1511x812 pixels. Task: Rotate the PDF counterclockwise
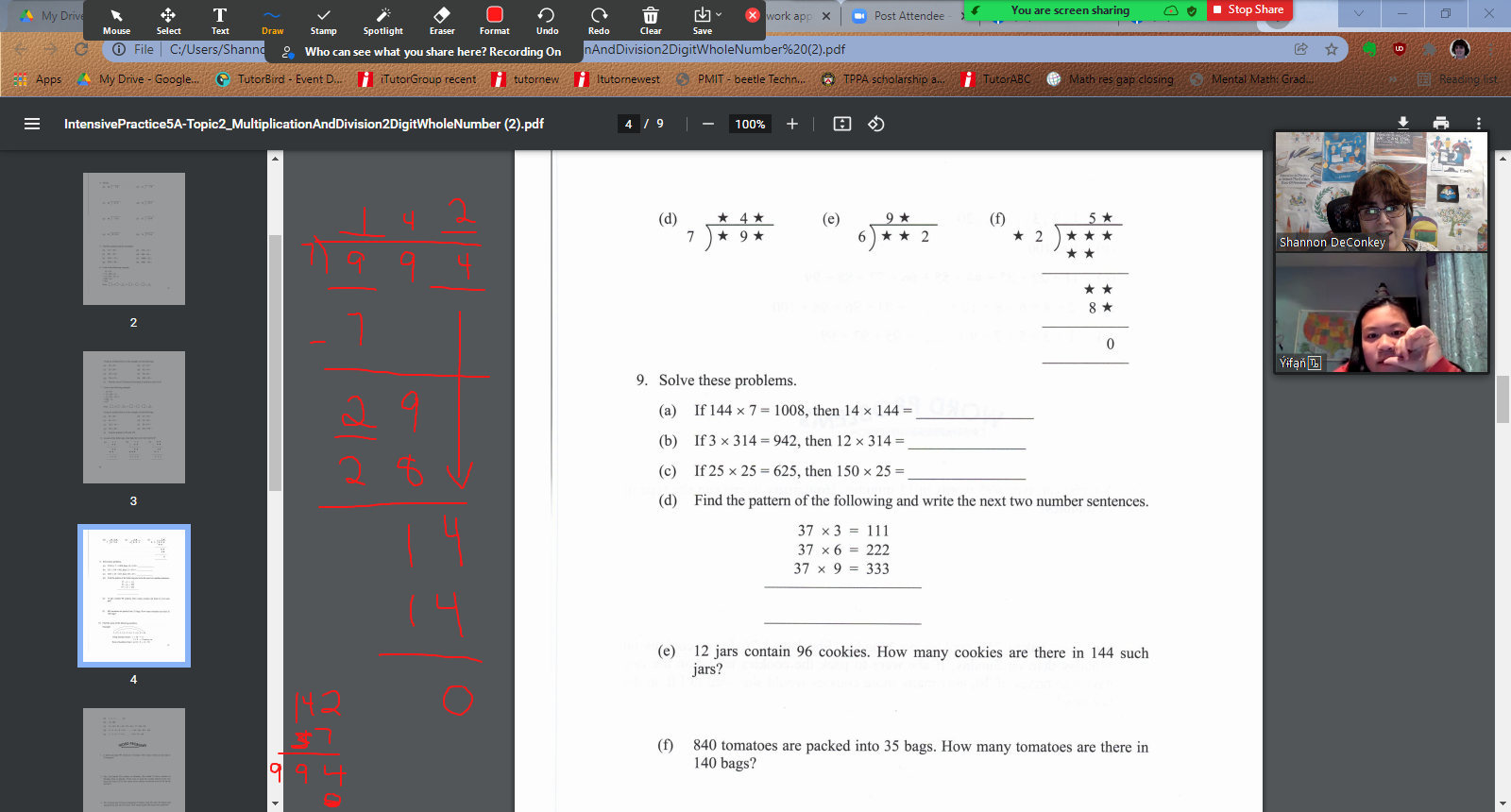tap(876, 124)
